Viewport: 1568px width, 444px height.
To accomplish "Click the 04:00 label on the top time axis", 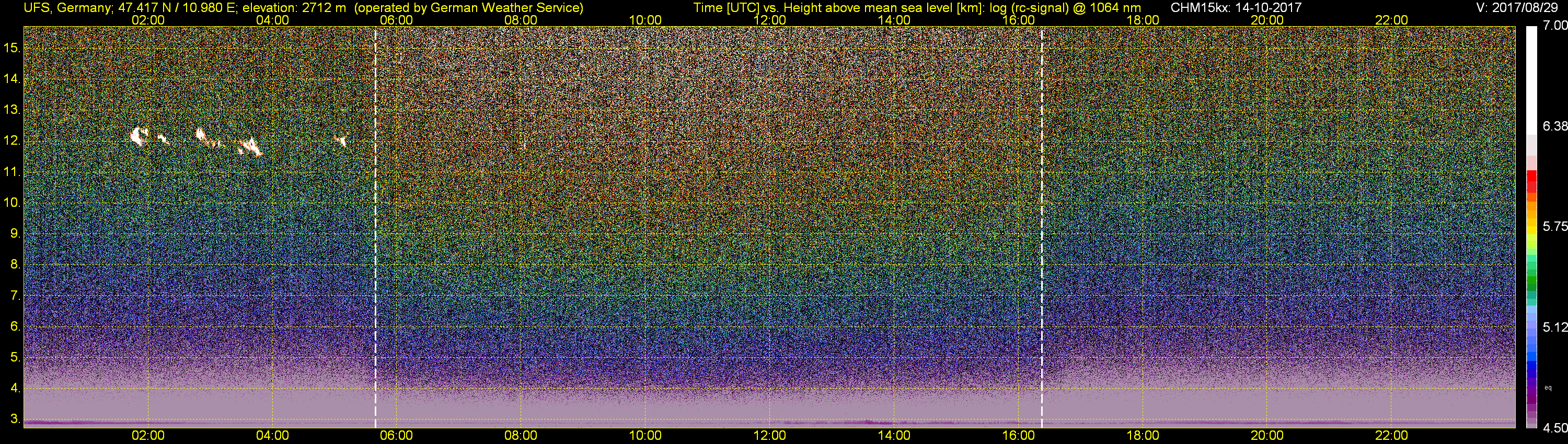I will pos(272,20).
